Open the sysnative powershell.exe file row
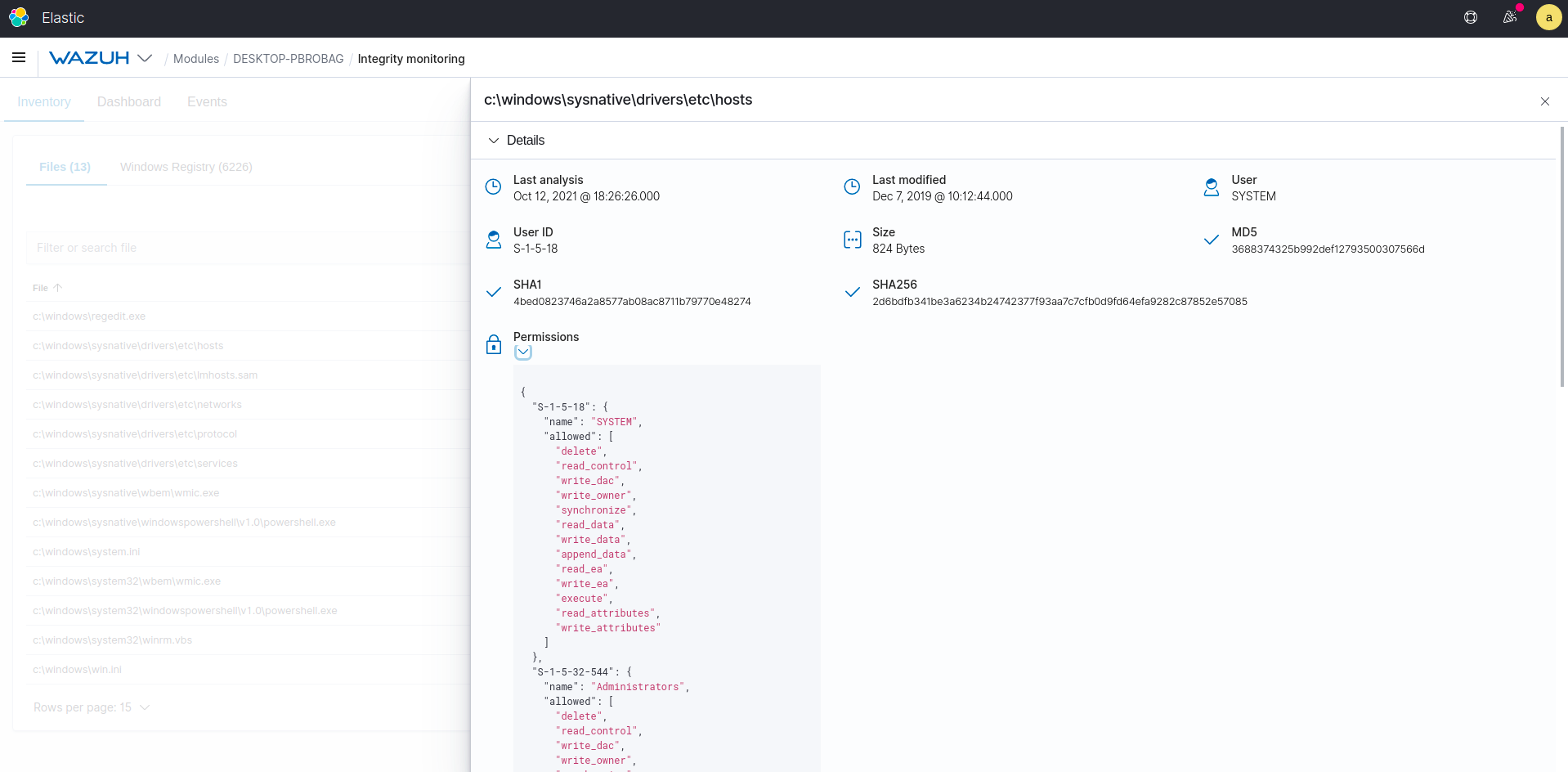 [248, 523]
